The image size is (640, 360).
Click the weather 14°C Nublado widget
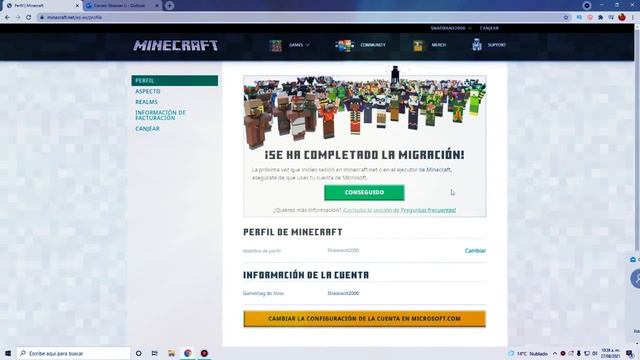tap(528, 353)
